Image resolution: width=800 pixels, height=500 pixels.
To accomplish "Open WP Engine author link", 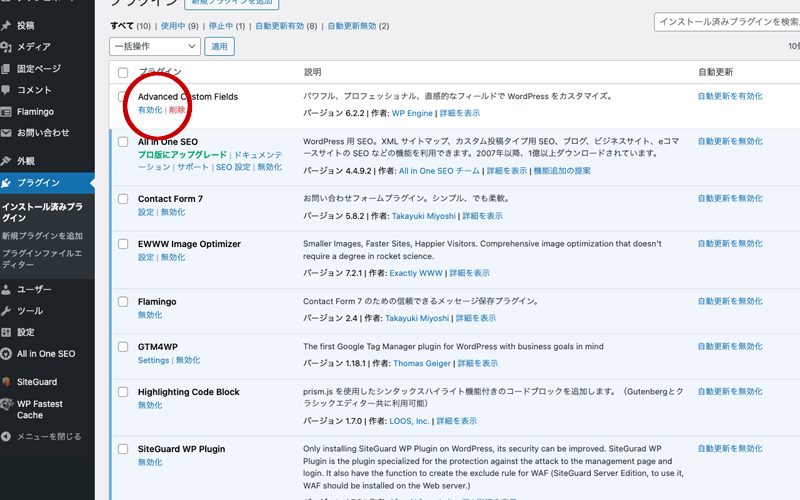I will click(412, 113).
